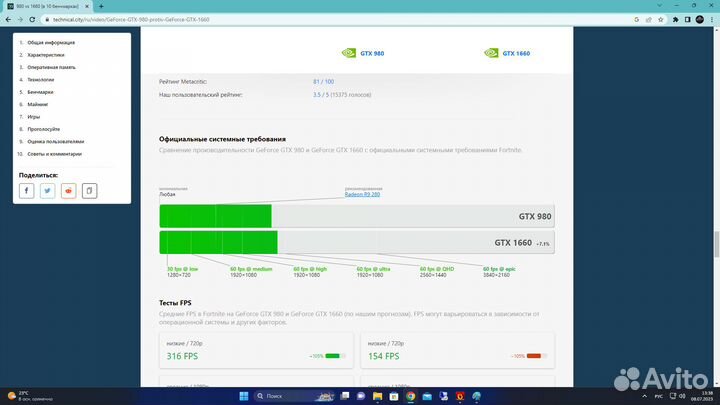Open File Explorer from taskbar
Viewport: 720px width, 405px height.
point(377,396)
